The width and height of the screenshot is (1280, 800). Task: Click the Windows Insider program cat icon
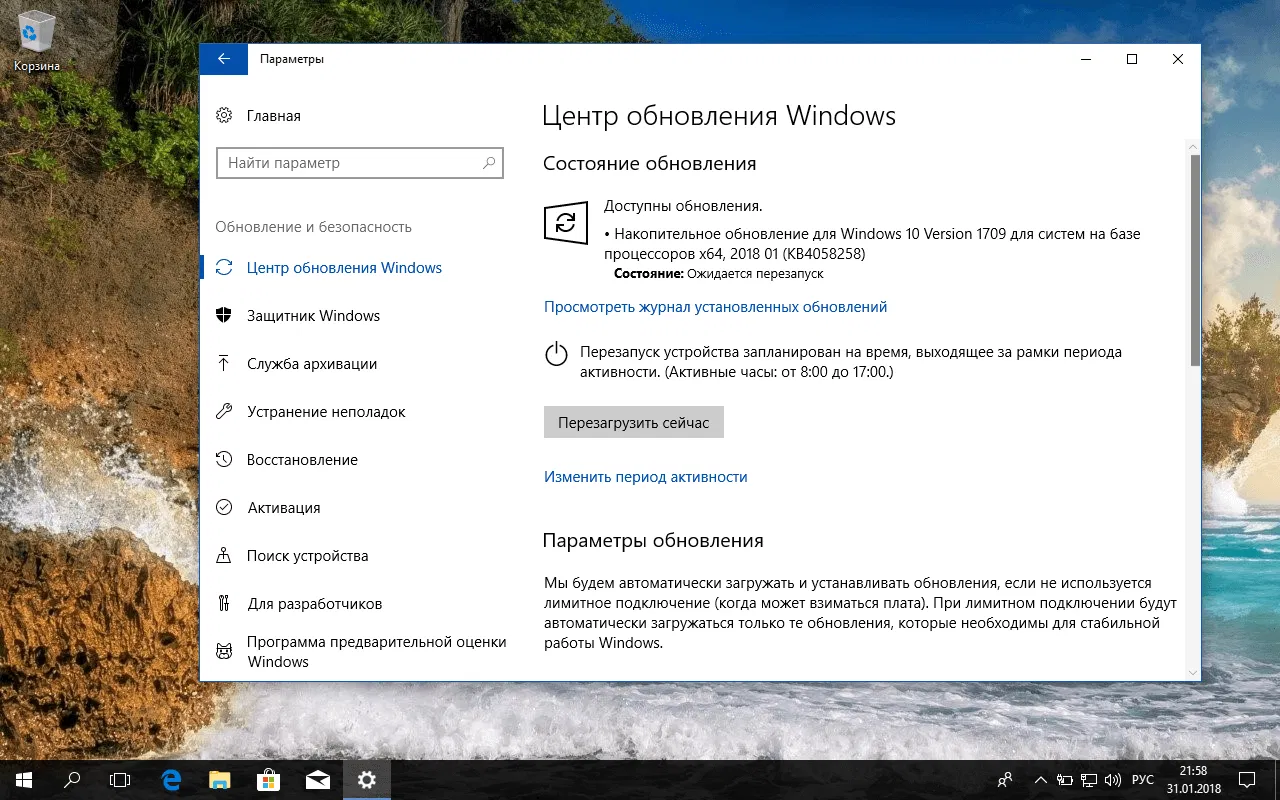pyautogui.click(x=224, y=652)
